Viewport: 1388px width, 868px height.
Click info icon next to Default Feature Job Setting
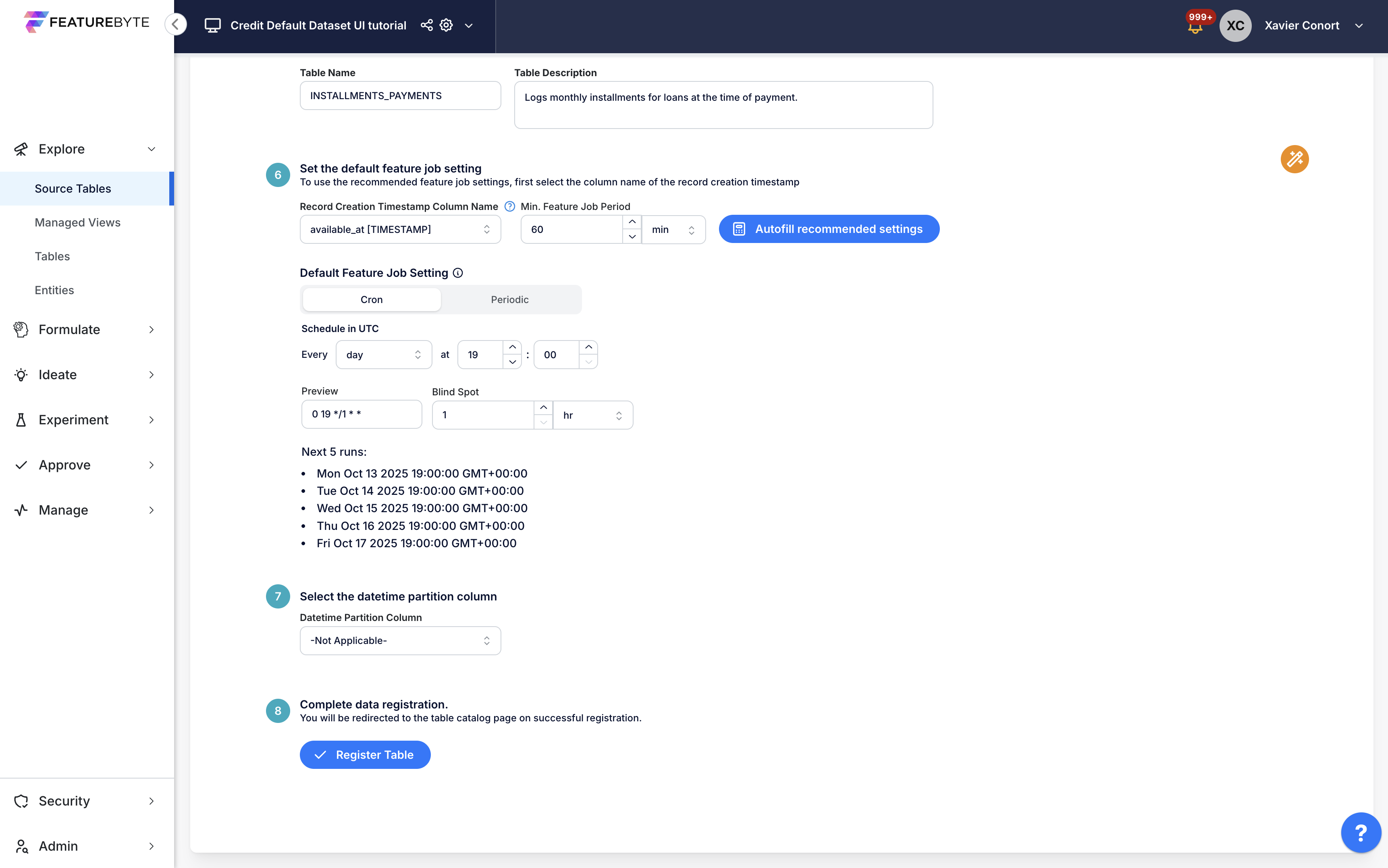(x=457, y=273)
